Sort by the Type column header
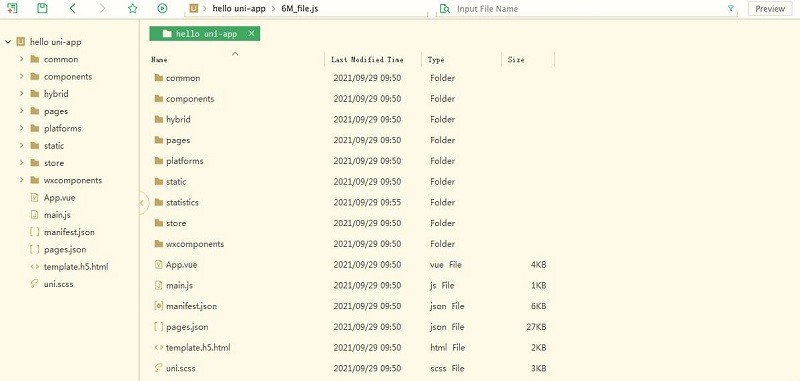 436,60
